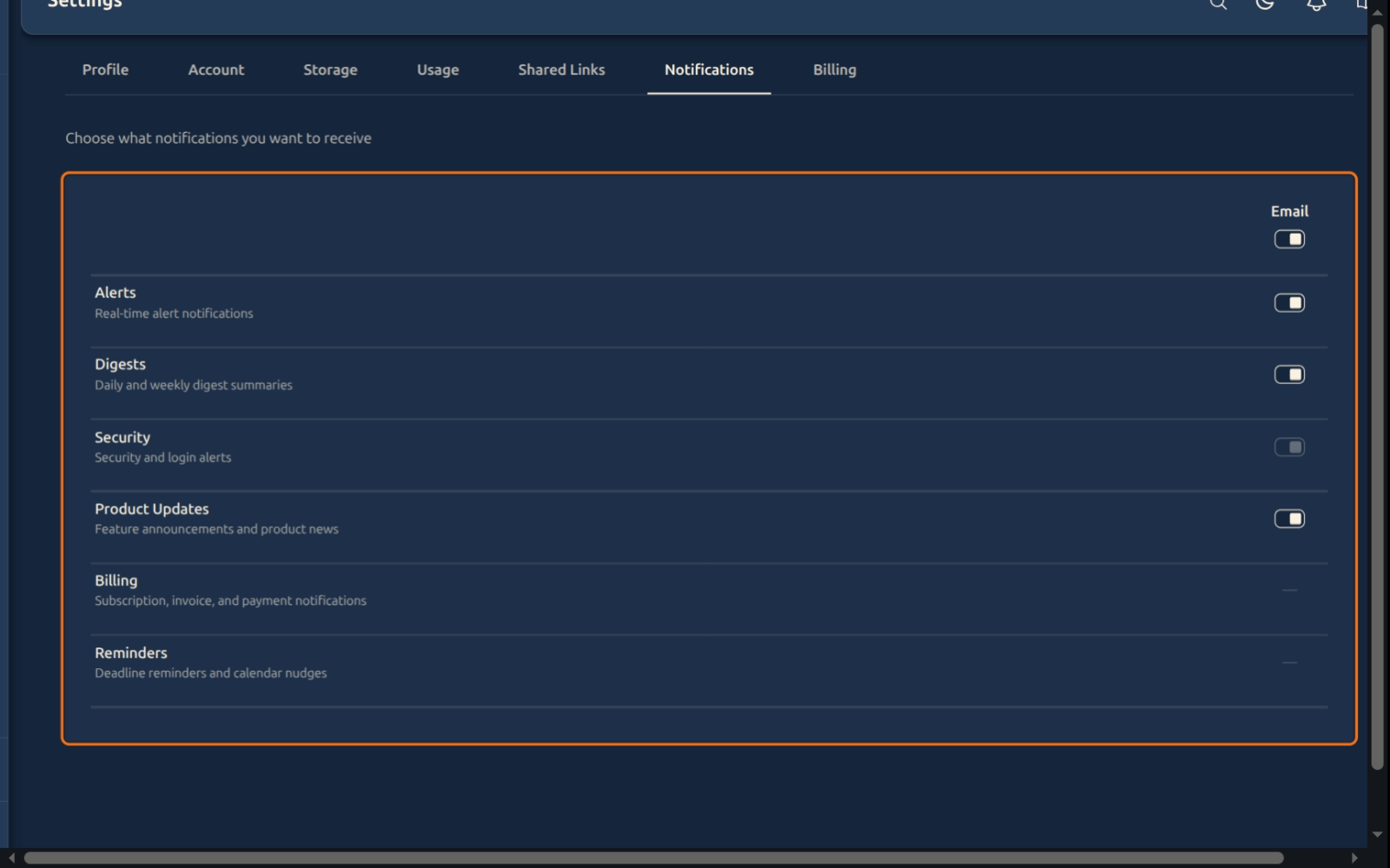Click "Real-time alert notifications" description
The image size is (1390, 868).
pyautogui.click(x=174, y=314)
